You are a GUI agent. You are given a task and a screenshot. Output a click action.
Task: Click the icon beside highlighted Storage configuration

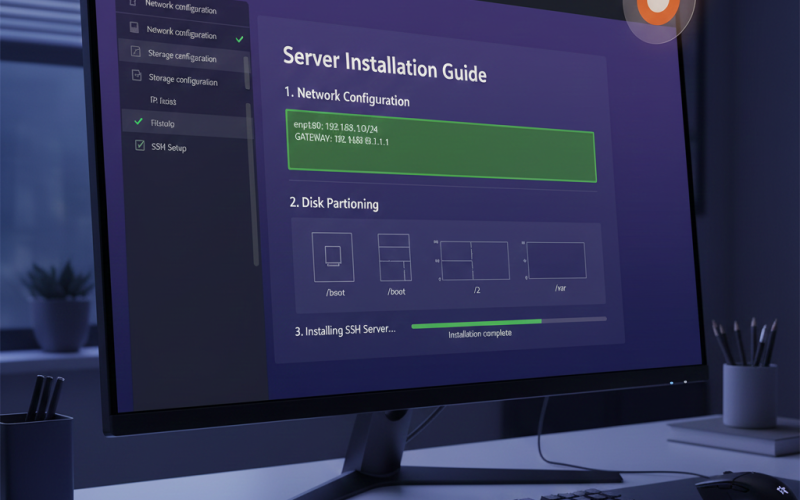tap(135, 51)
